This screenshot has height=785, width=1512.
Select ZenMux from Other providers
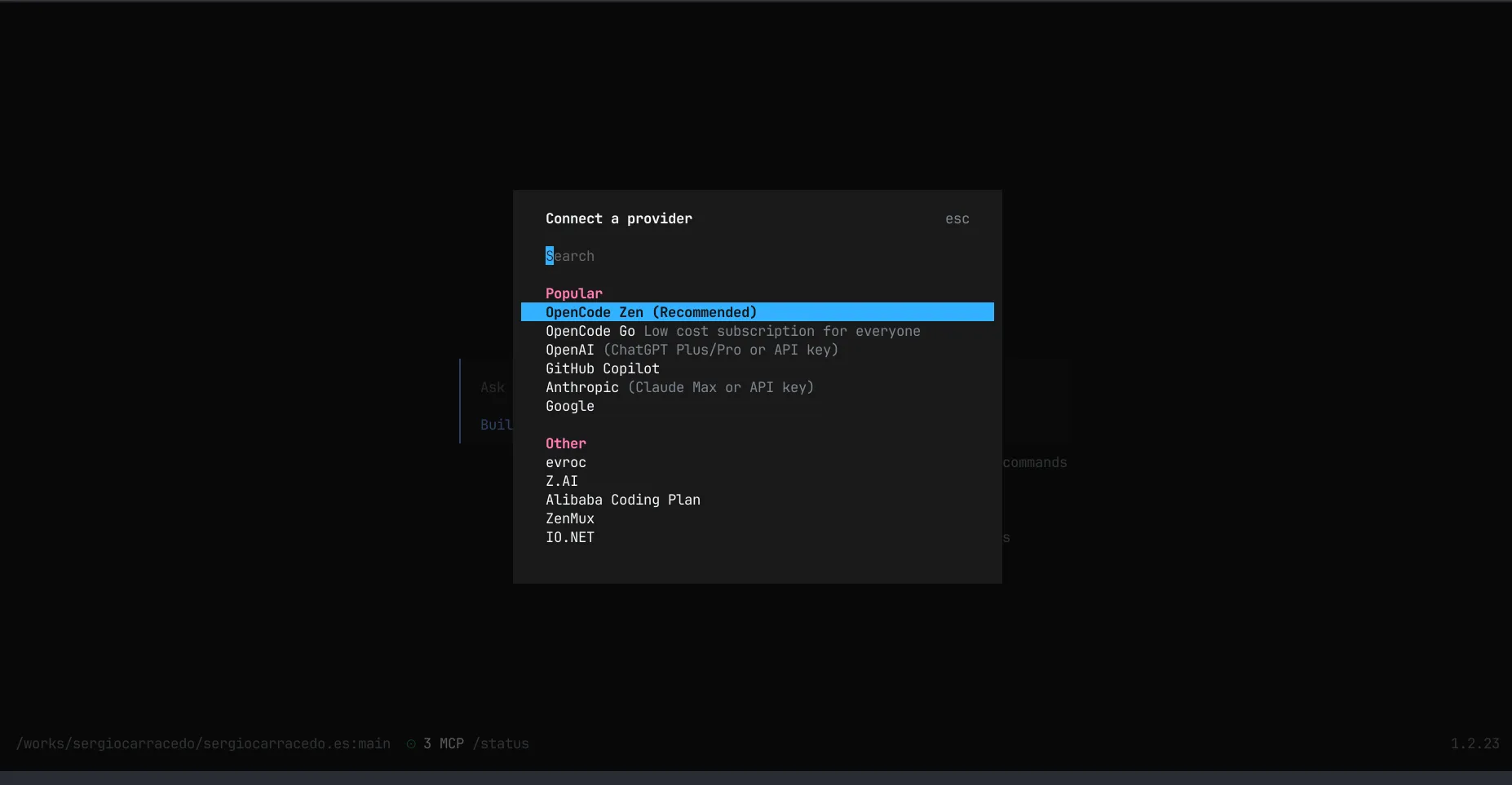(x=569, y=518)
